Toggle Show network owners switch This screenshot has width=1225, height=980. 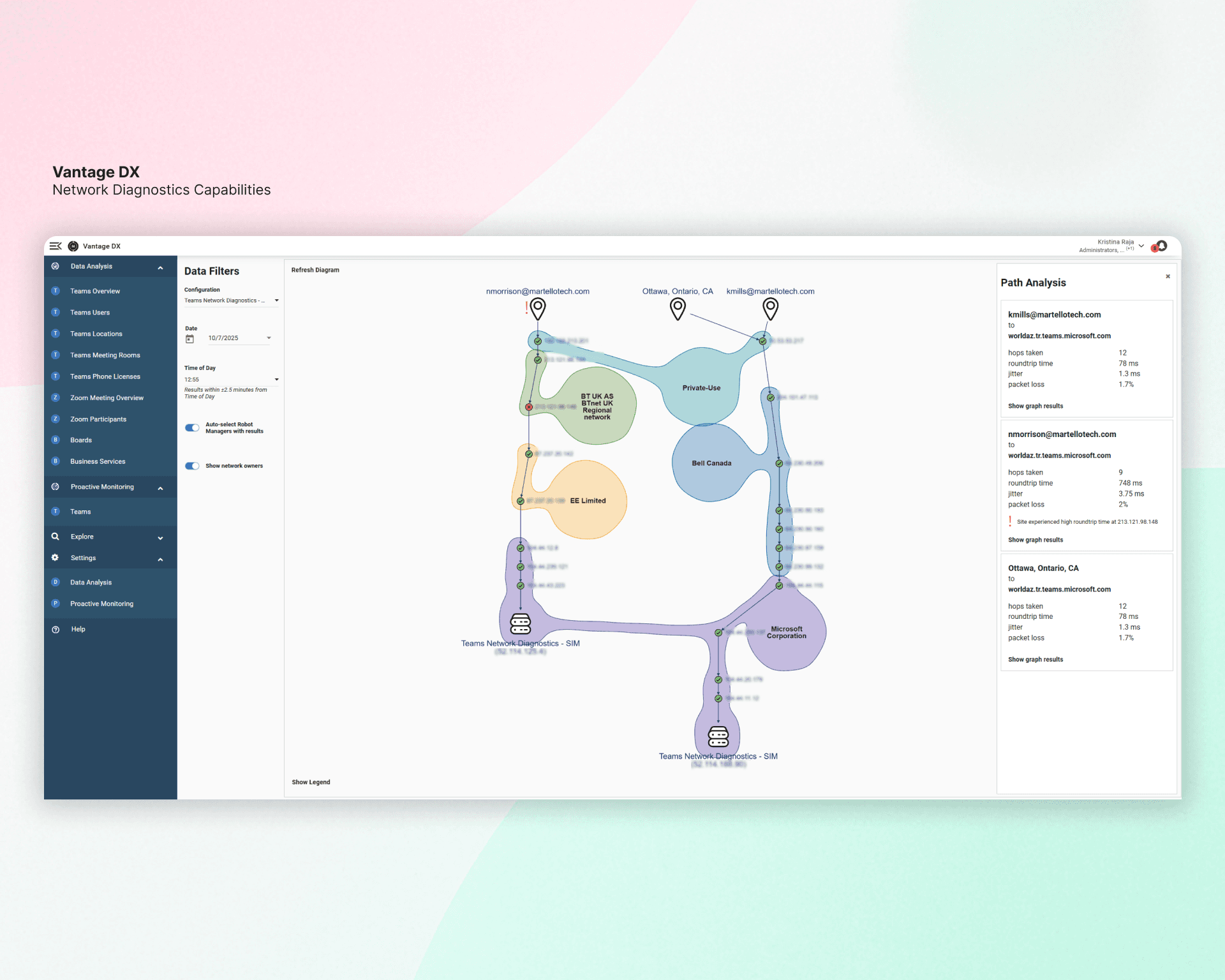coord(192,466)
